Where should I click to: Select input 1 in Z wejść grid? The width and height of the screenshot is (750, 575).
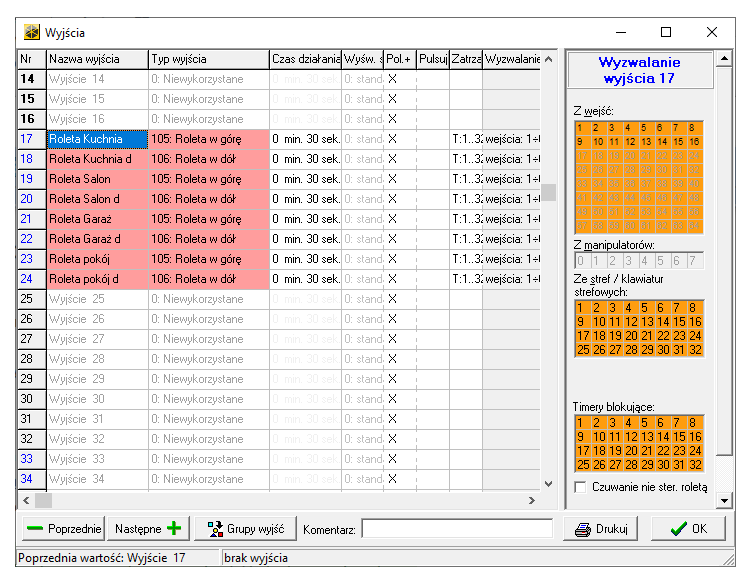(x=581, y=128)
